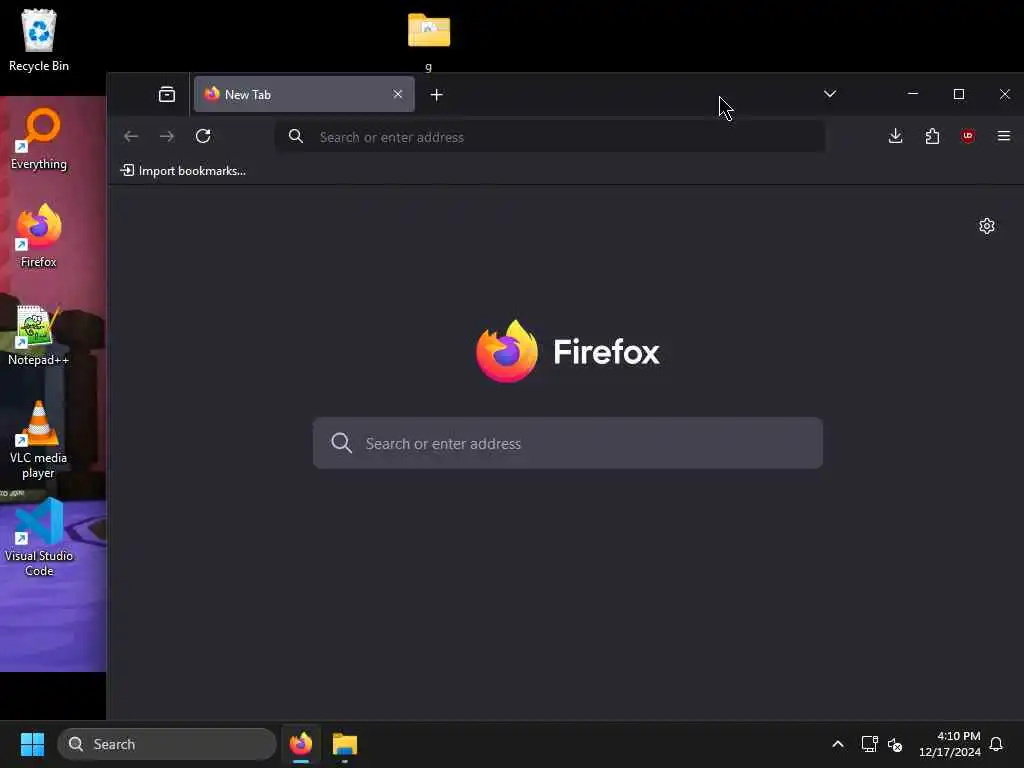Expand the list all tabs chevron
The height and width of the screenshot is (768, 1024).
click(x=829, y=94)
